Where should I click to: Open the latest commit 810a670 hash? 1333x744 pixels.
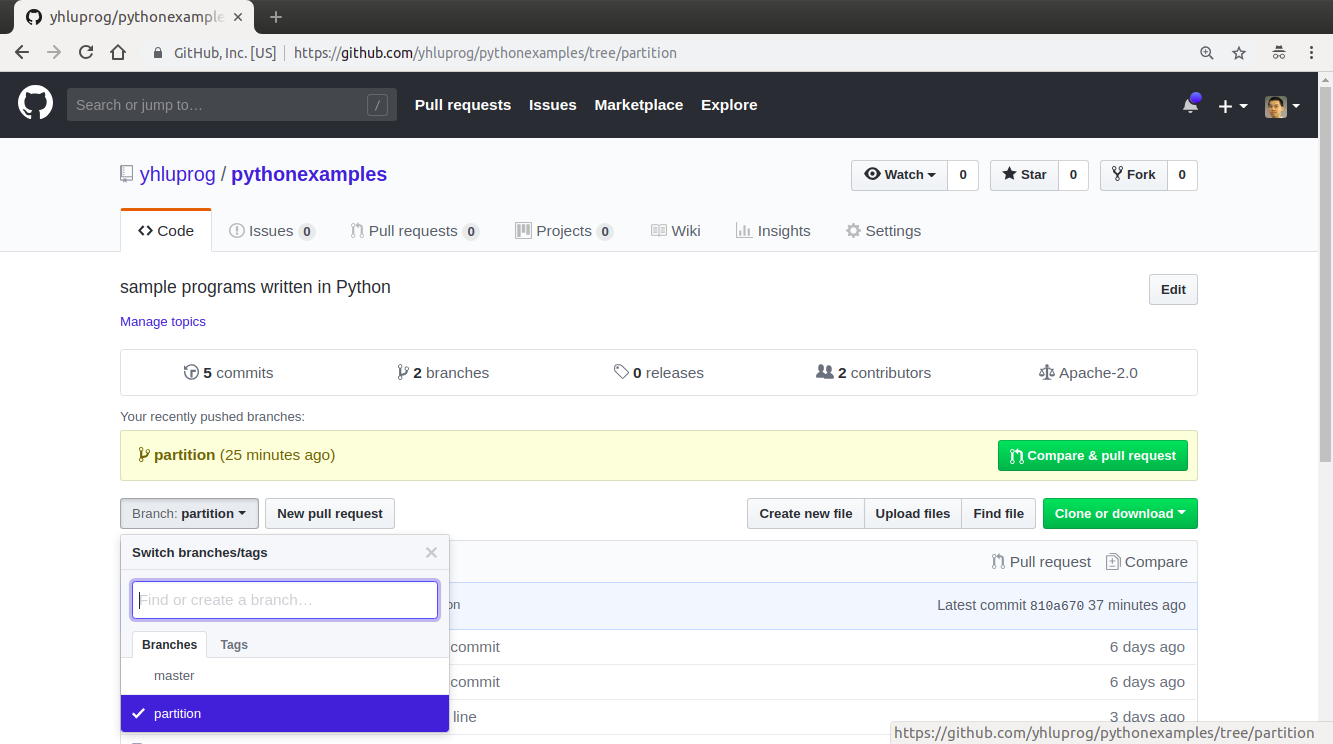point(1057,606)
